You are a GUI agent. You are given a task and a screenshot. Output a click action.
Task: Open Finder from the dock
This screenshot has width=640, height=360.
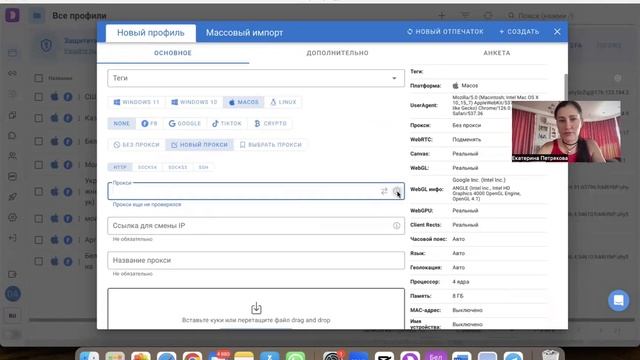[x=89, y=356]
